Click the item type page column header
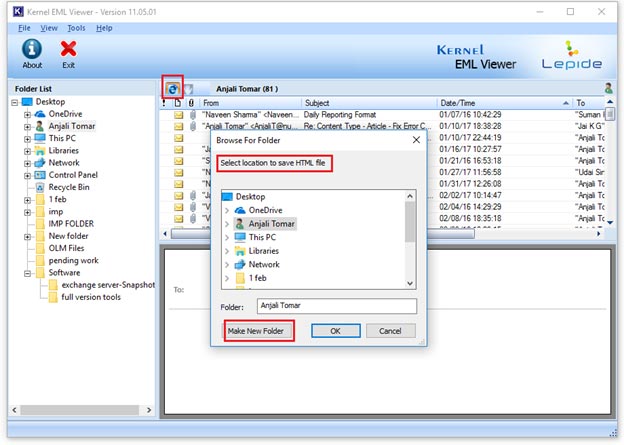624x445 pixels. 177,103
